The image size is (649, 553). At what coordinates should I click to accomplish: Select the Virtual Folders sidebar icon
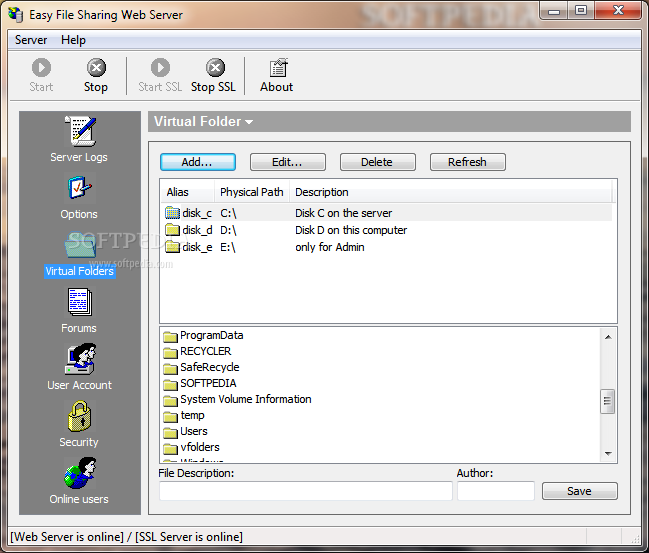click(x=80, y=245)
